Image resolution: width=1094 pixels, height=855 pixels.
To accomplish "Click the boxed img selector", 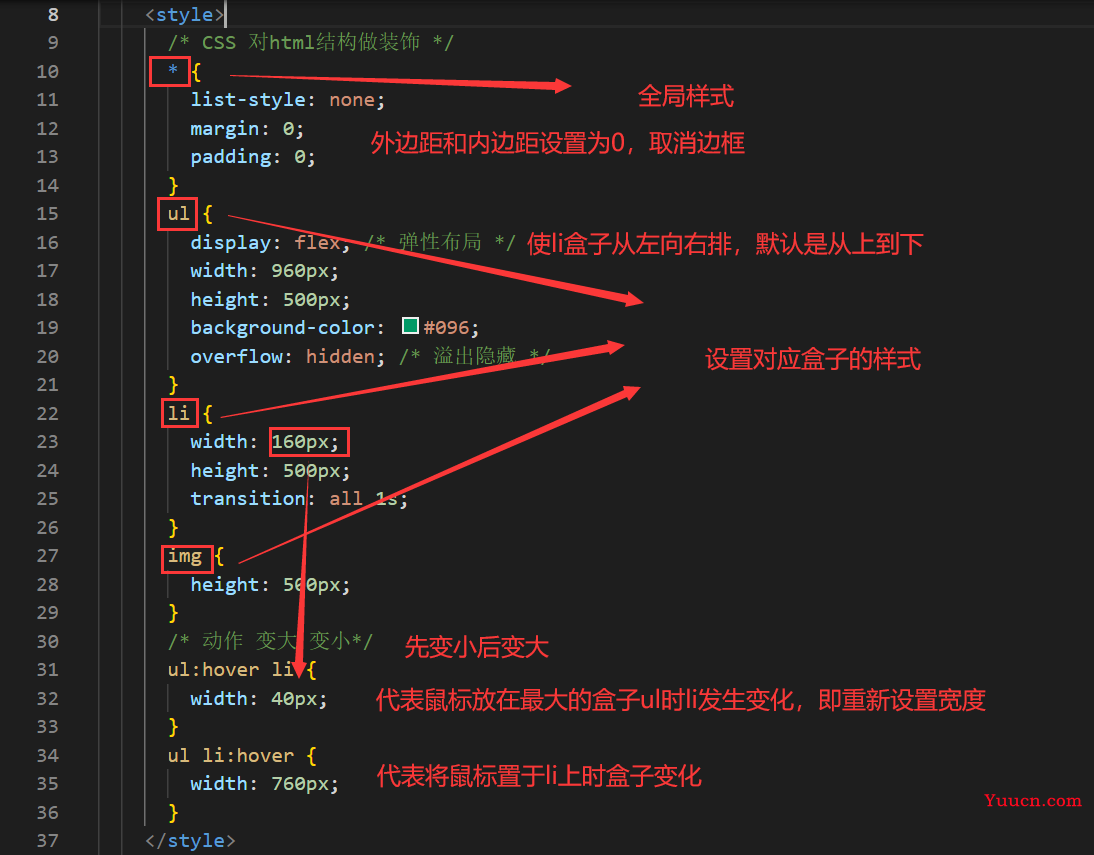I will [x=186, y=558].
